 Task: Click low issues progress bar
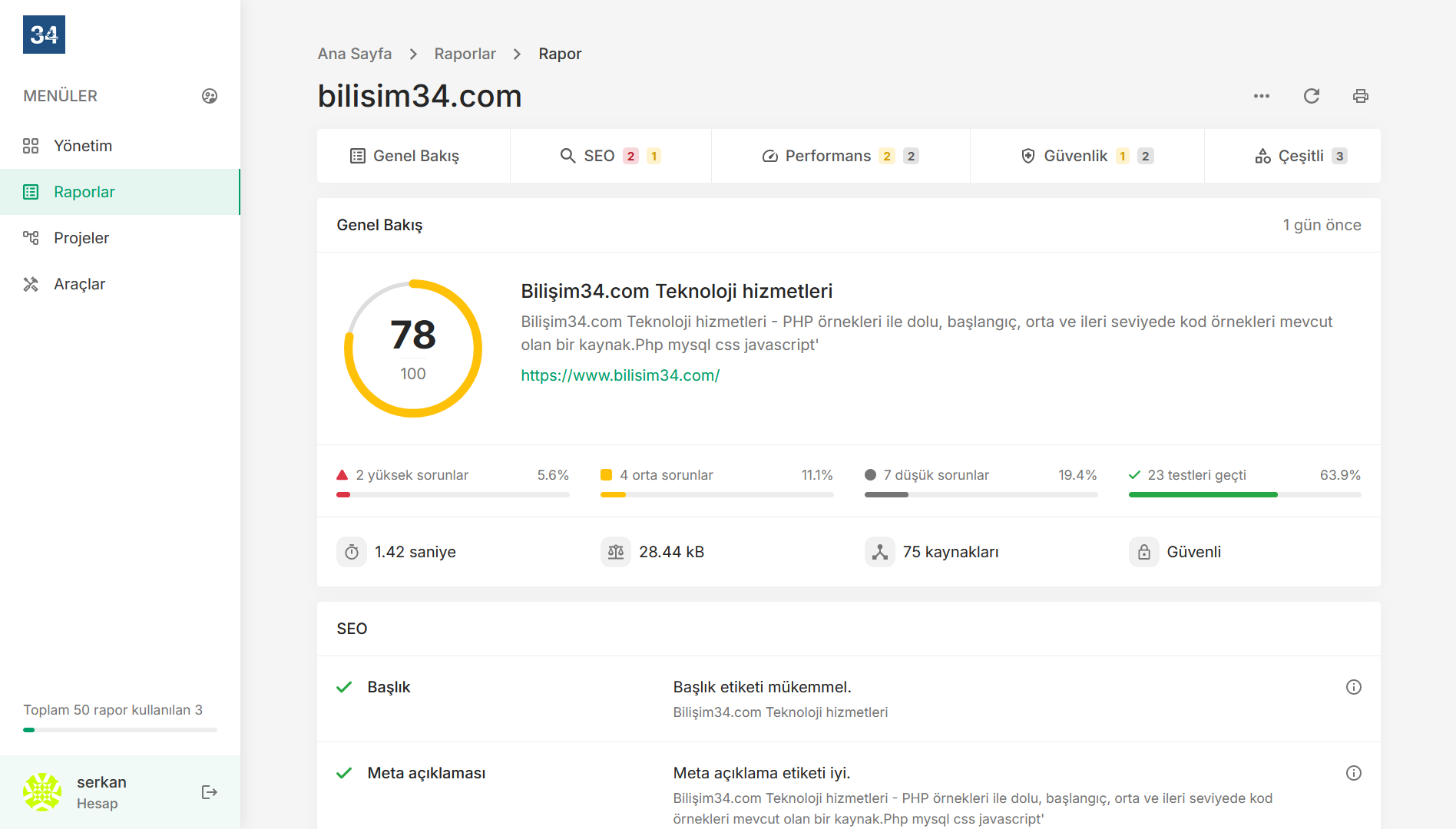point(981,495)
